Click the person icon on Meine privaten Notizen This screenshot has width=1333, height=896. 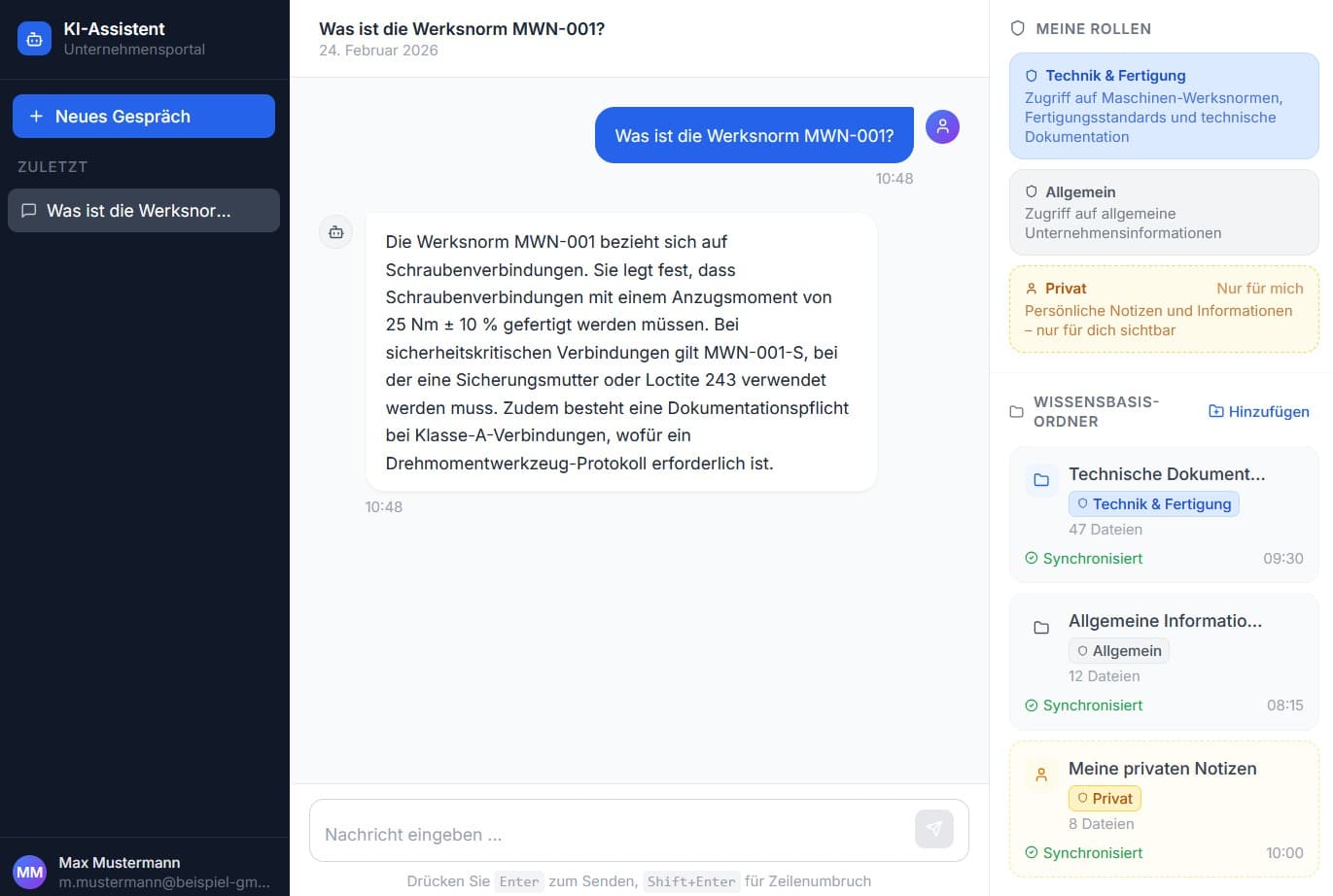tap(1041, 775)
